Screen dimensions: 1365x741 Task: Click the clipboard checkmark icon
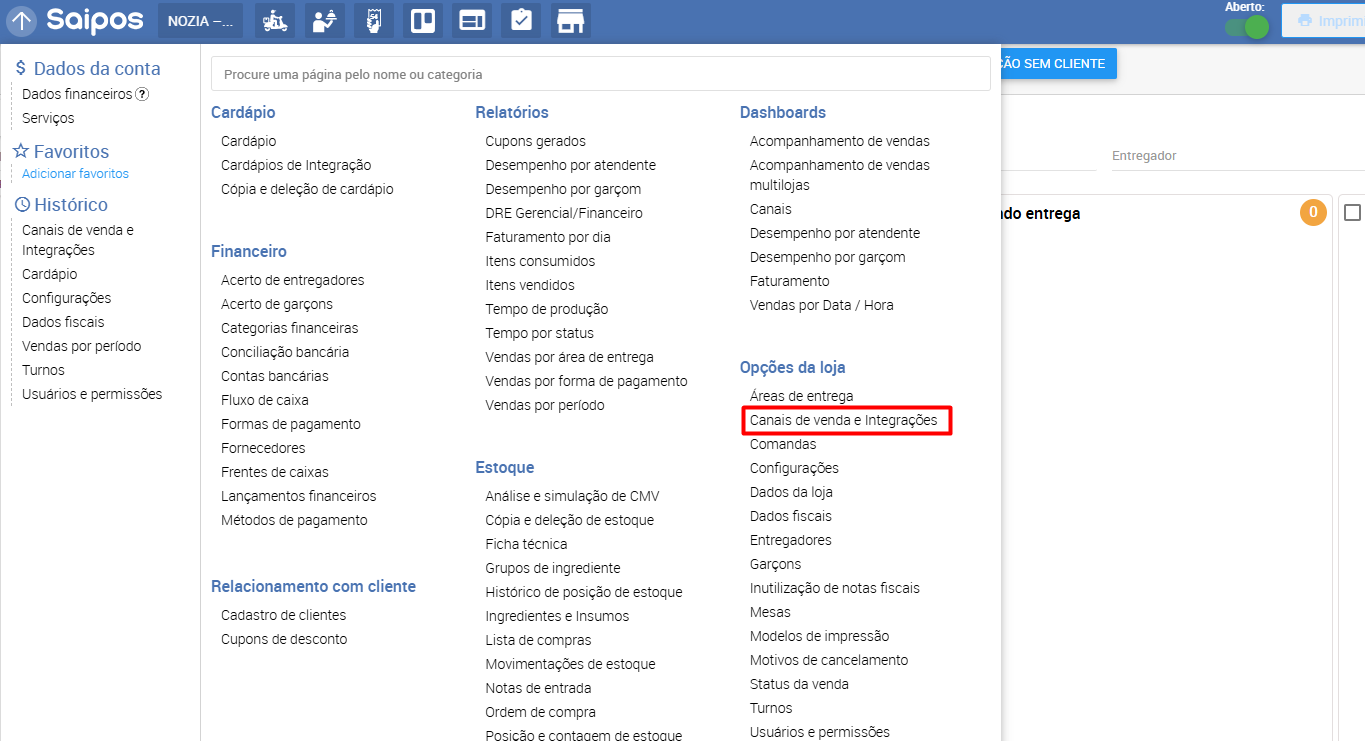click(521, 21)
